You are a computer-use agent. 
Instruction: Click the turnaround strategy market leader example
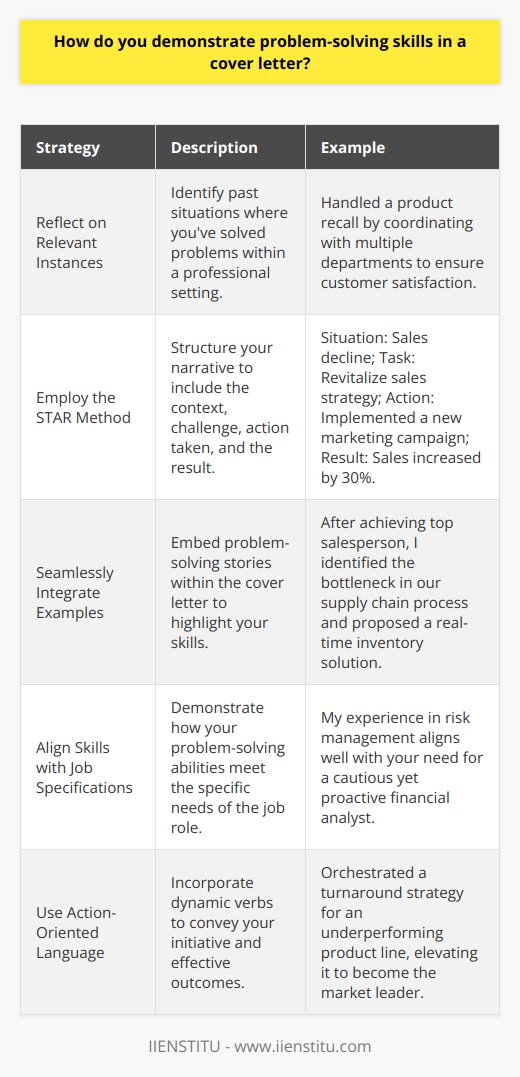(x=402, y=931)
